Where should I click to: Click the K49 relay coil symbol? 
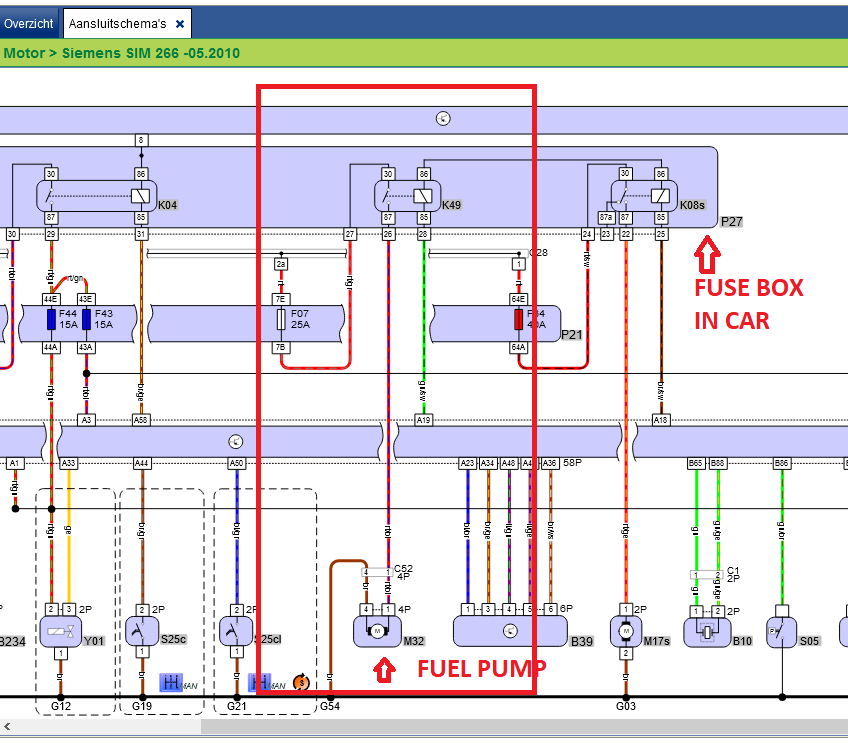pos(423,196)
